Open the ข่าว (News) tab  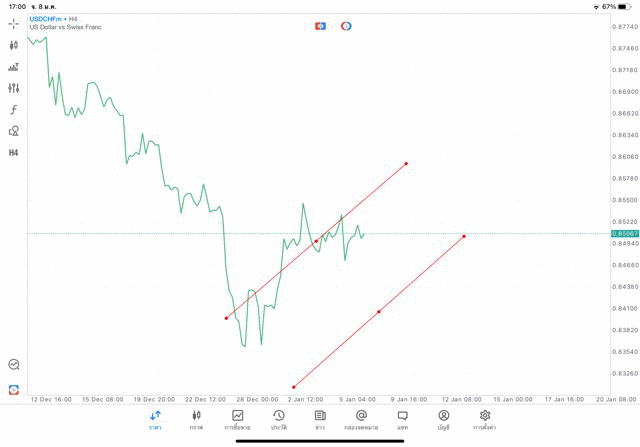point(320,419)
